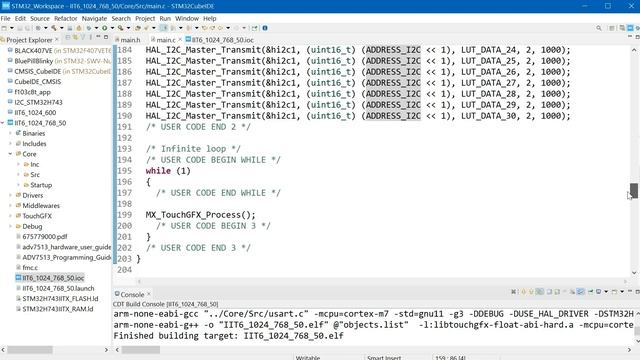Switch to the main.h editor tab
The width and height of the screenshot is (640, 360).
(x=128, y=40)
